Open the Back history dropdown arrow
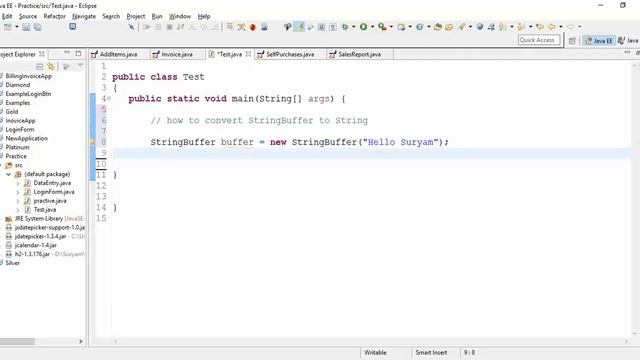Viewport: 640px width, 360px height. point(560,27)
